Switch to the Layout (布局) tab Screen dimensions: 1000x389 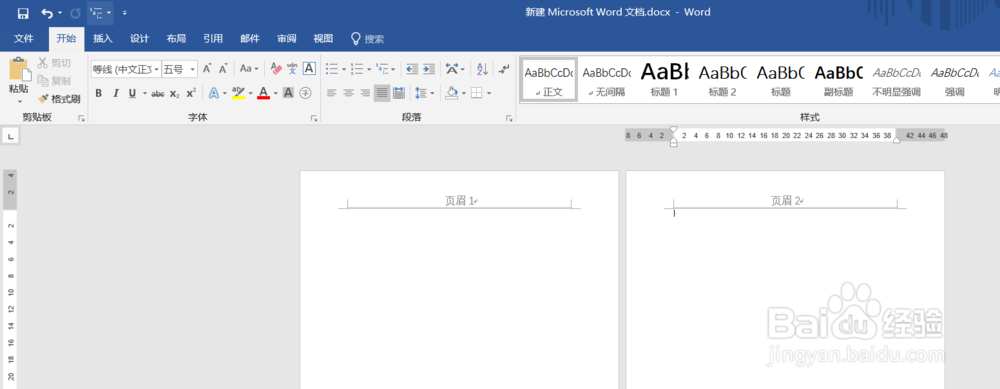click(x=176, y=39)
